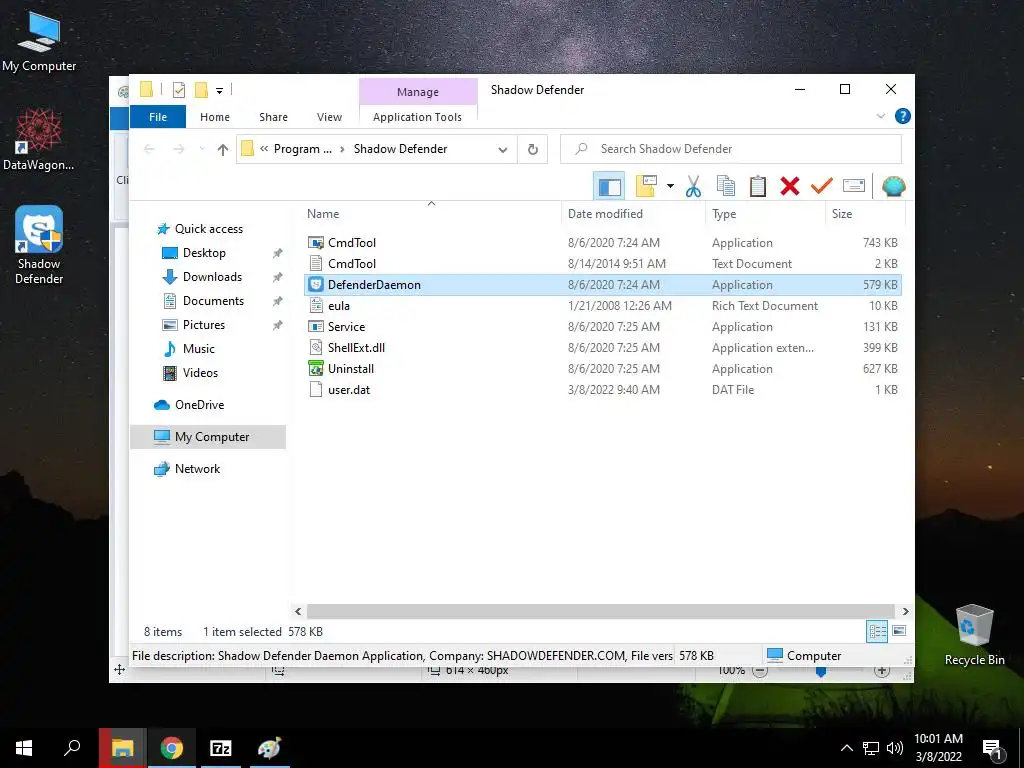Toggle the preview/navigation pane toolbar icon
Screen dimensions: 1024x768
click(609, 187)
